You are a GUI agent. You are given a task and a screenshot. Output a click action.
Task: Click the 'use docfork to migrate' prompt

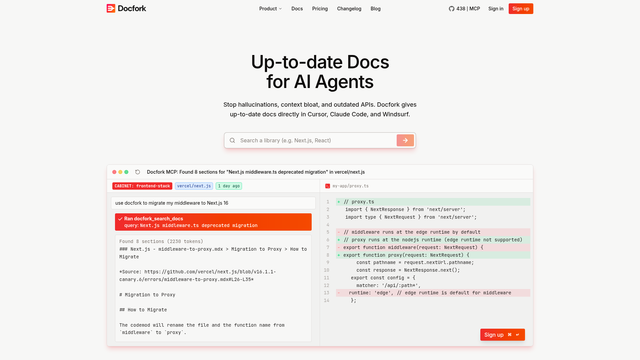point(213,203)
